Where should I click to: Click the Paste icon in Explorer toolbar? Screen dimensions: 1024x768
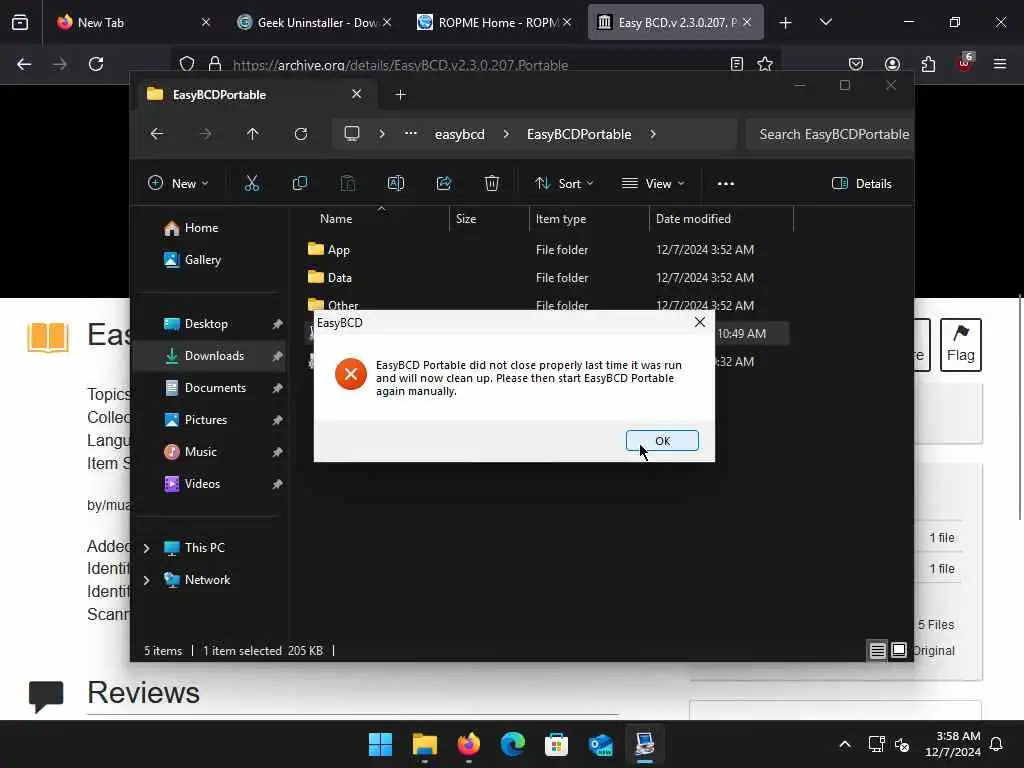point(347,184)
